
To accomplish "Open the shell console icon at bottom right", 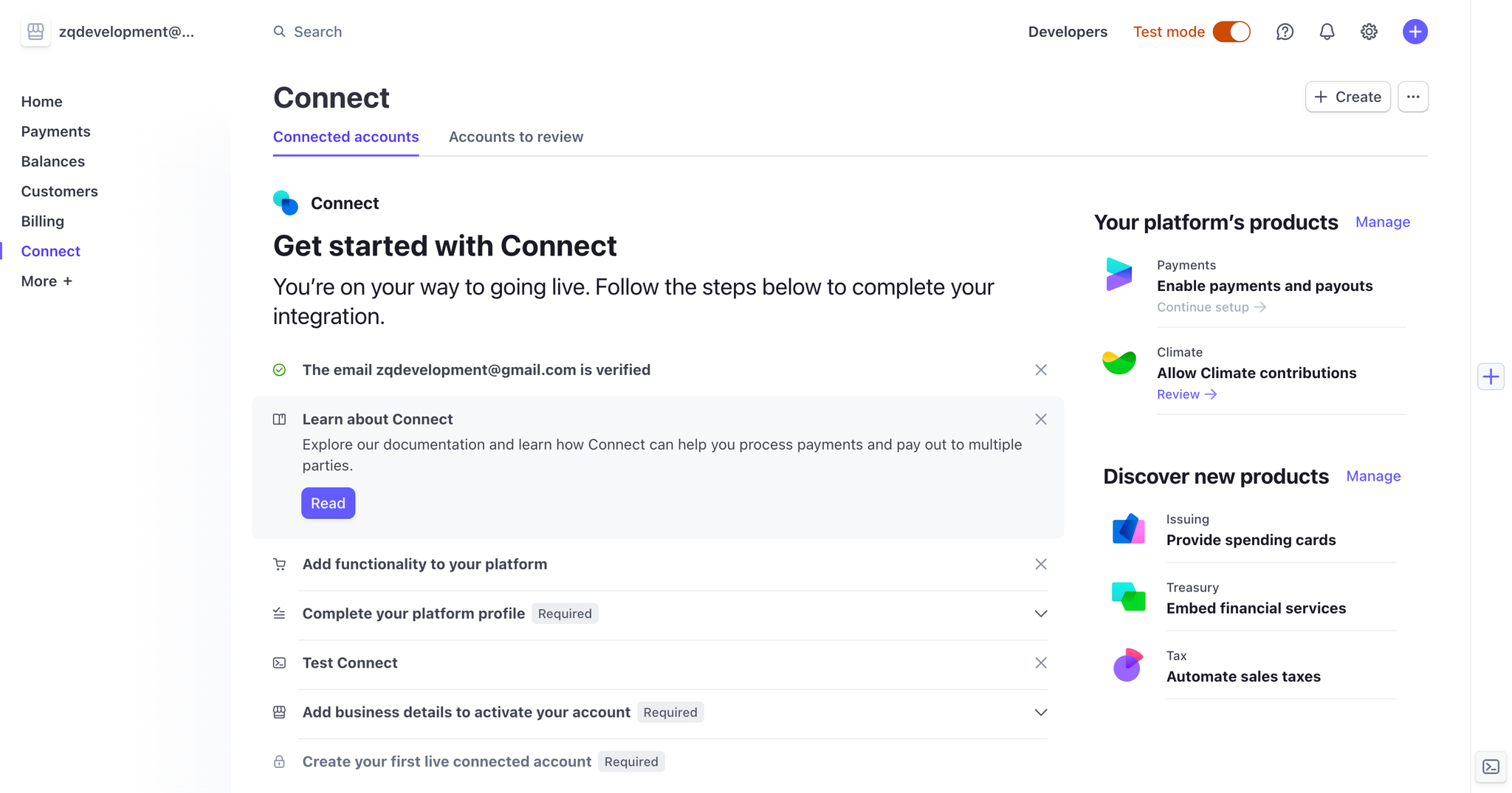I will 1491,767.
